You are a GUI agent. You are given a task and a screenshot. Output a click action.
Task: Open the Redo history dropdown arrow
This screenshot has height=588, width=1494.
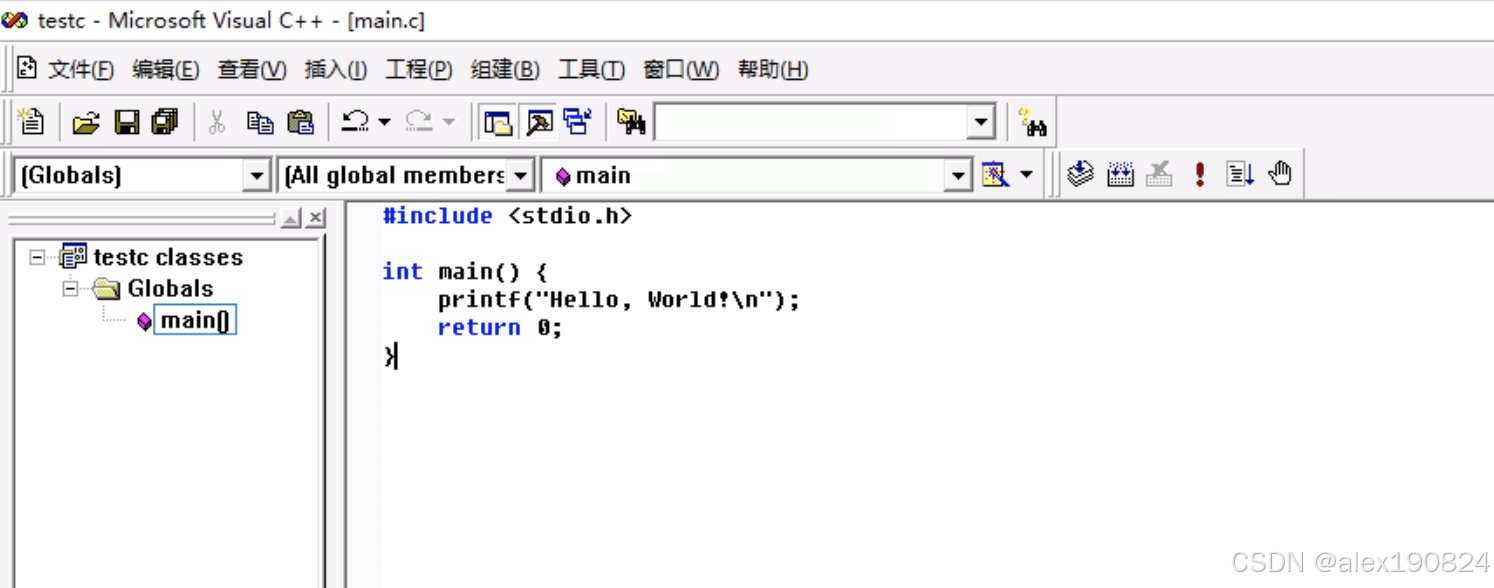[448, 122]
